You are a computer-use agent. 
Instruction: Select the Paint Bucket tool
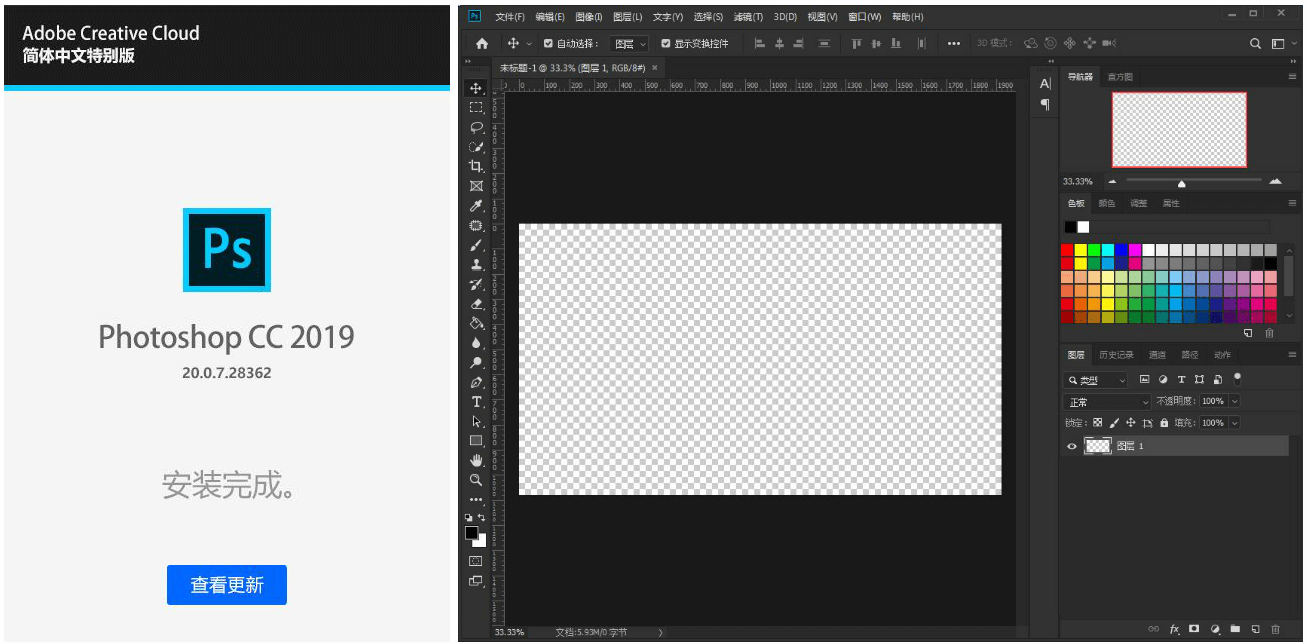(476, 323)
